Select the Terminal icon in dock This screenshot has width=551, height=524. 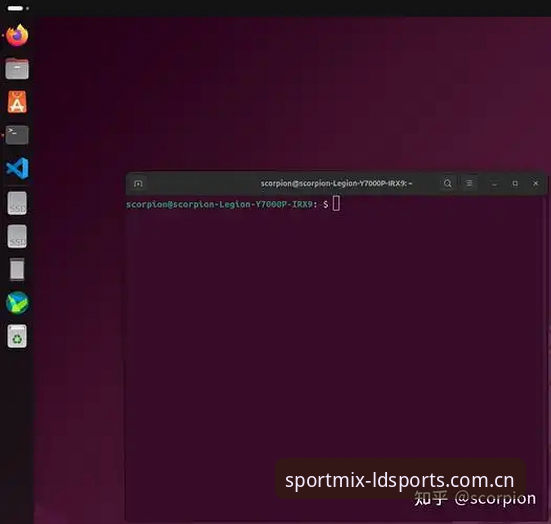(17, 135)
